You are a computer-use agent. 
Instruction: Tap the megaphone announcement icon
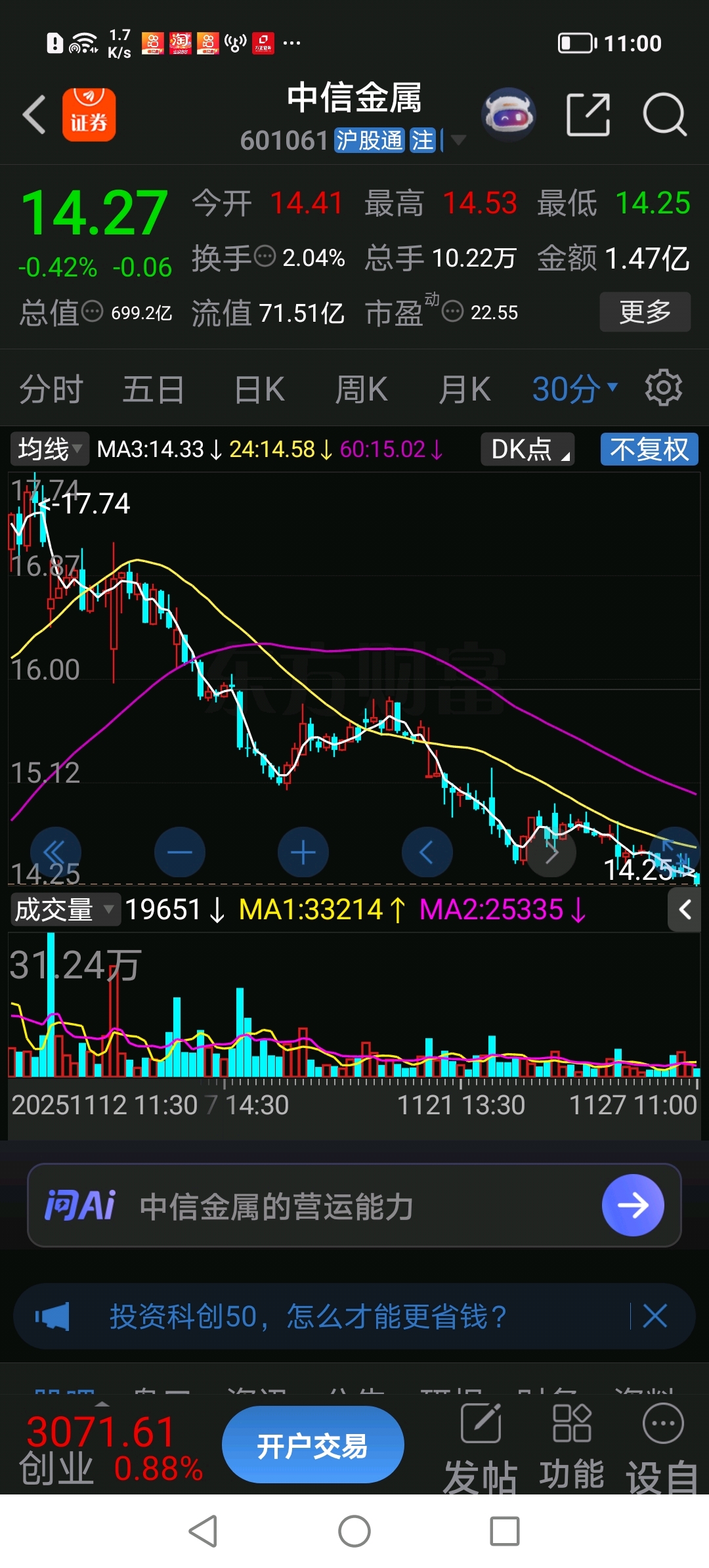53,1317
